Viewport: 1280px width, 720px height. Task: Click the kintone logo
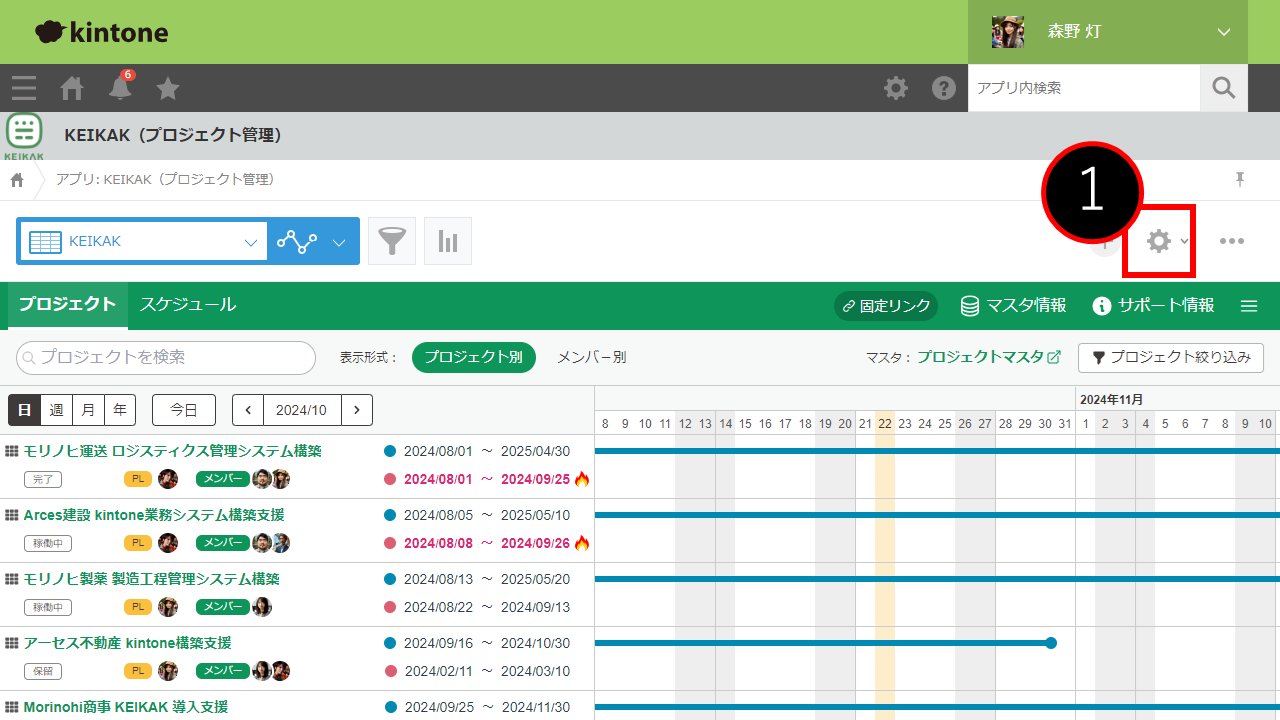click(101, 32)
